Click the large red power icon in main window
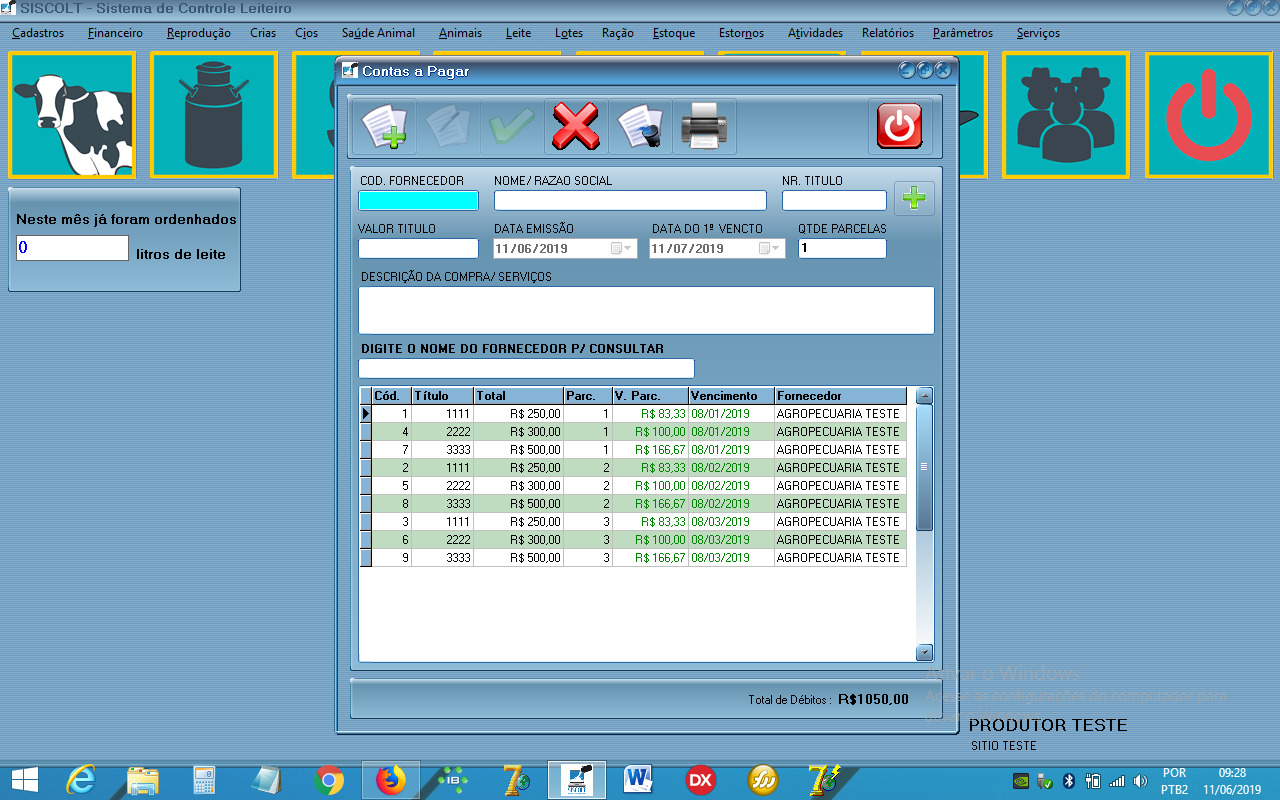1280x800 pixels. point(1208,115)
